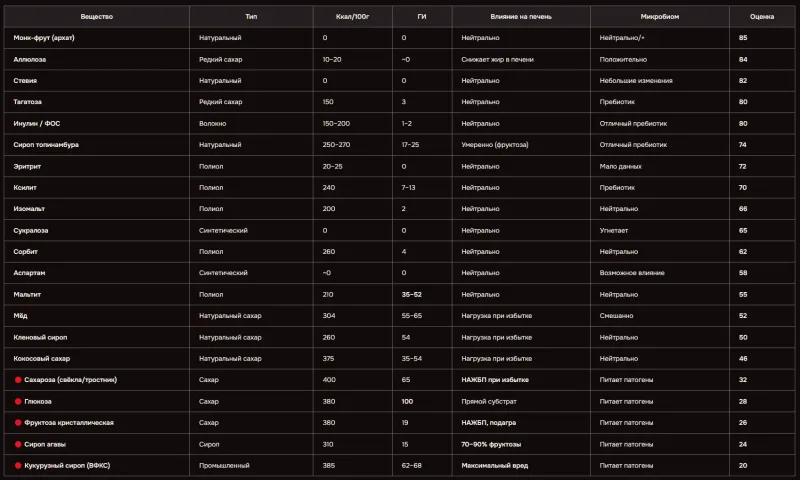800x480 pixels.
Task: Click the Влияние на печень header
Action: point(521,17)
